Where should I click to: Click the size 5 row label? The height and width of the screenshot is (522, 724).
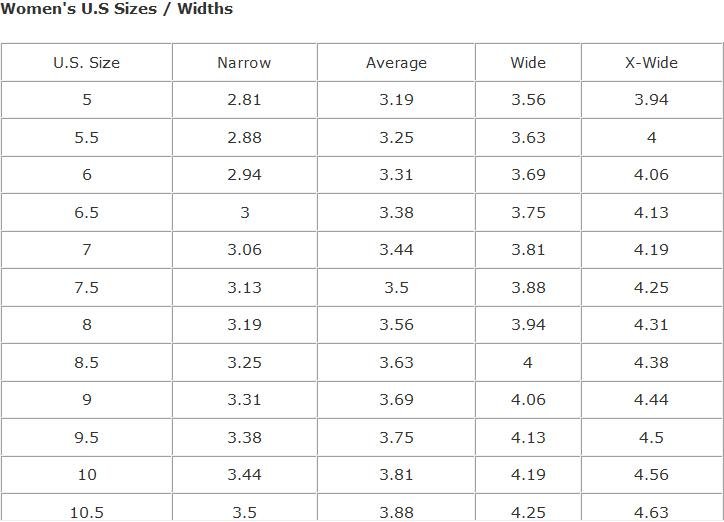click(x=86, y=99)
